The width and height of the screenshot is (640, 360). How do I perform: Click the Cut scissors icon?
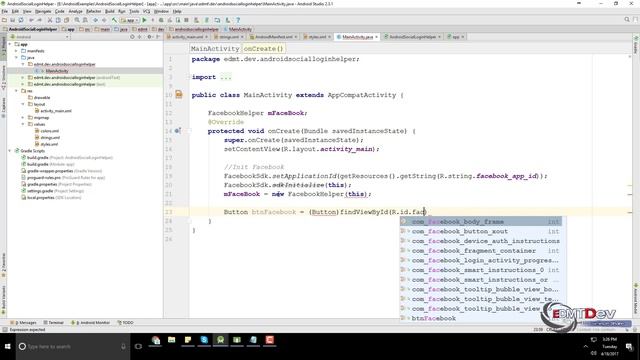tap(50, 20)
